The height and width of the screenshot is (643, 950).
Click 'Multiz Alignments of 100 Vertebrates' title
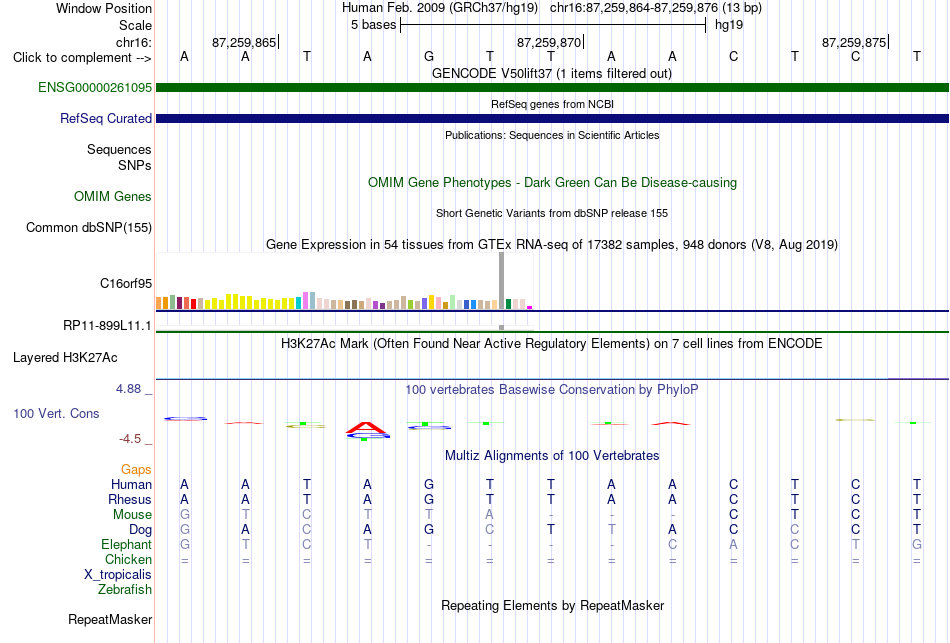click(x=552, y=455)
